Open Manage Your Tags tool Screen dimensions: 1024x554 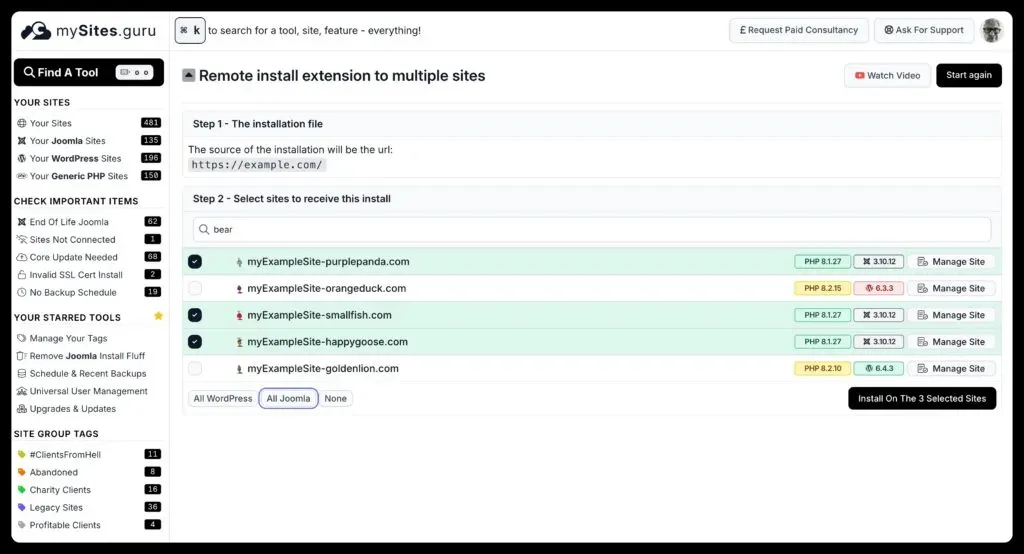(62, 338)
